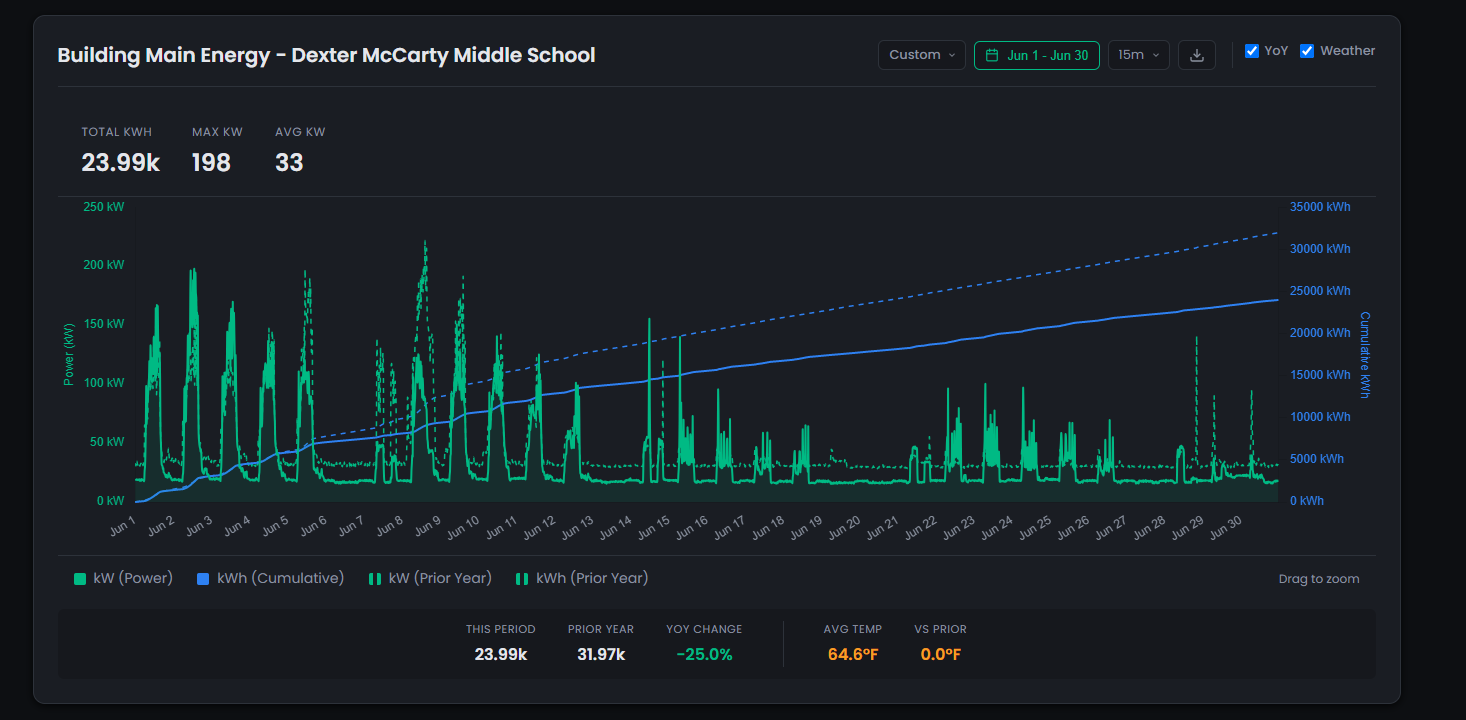1466x720 pixels.
Task: Click the Vs Prior value 0.0°F
Action: (941, 655)
